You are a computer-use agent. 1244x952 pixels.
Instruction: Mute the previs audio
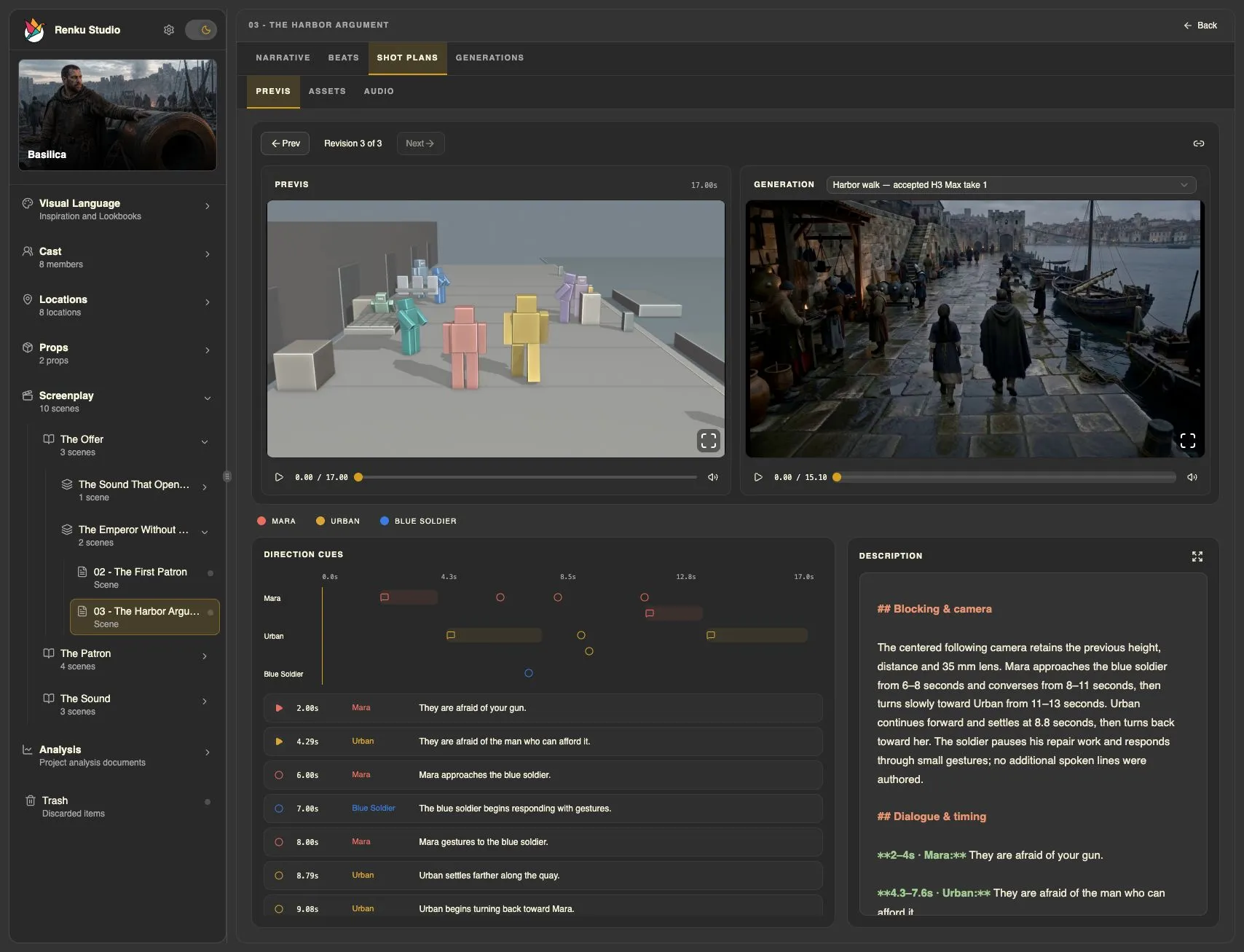click(713, 477)
